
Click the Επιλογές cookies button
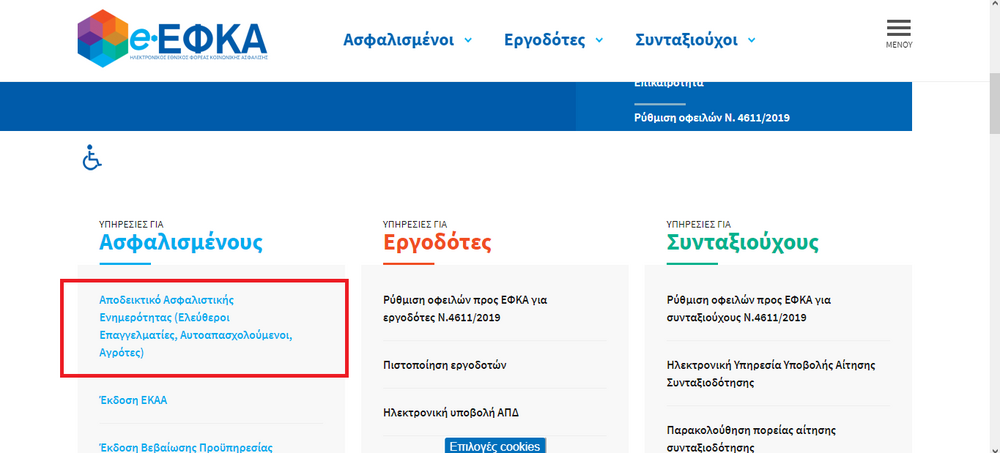click(x=495, y=446)
